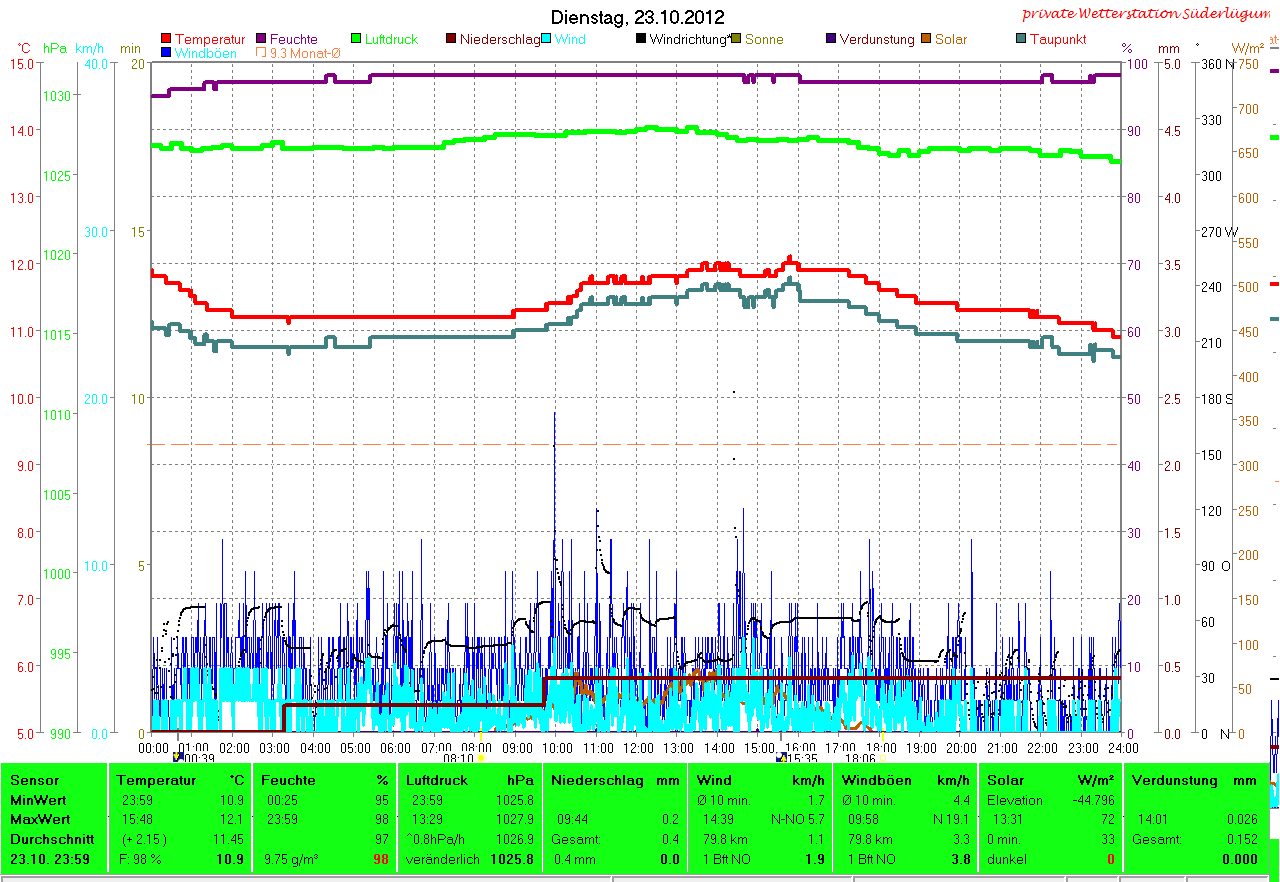Click the sunrise marker at 08:10

[481, 758]
